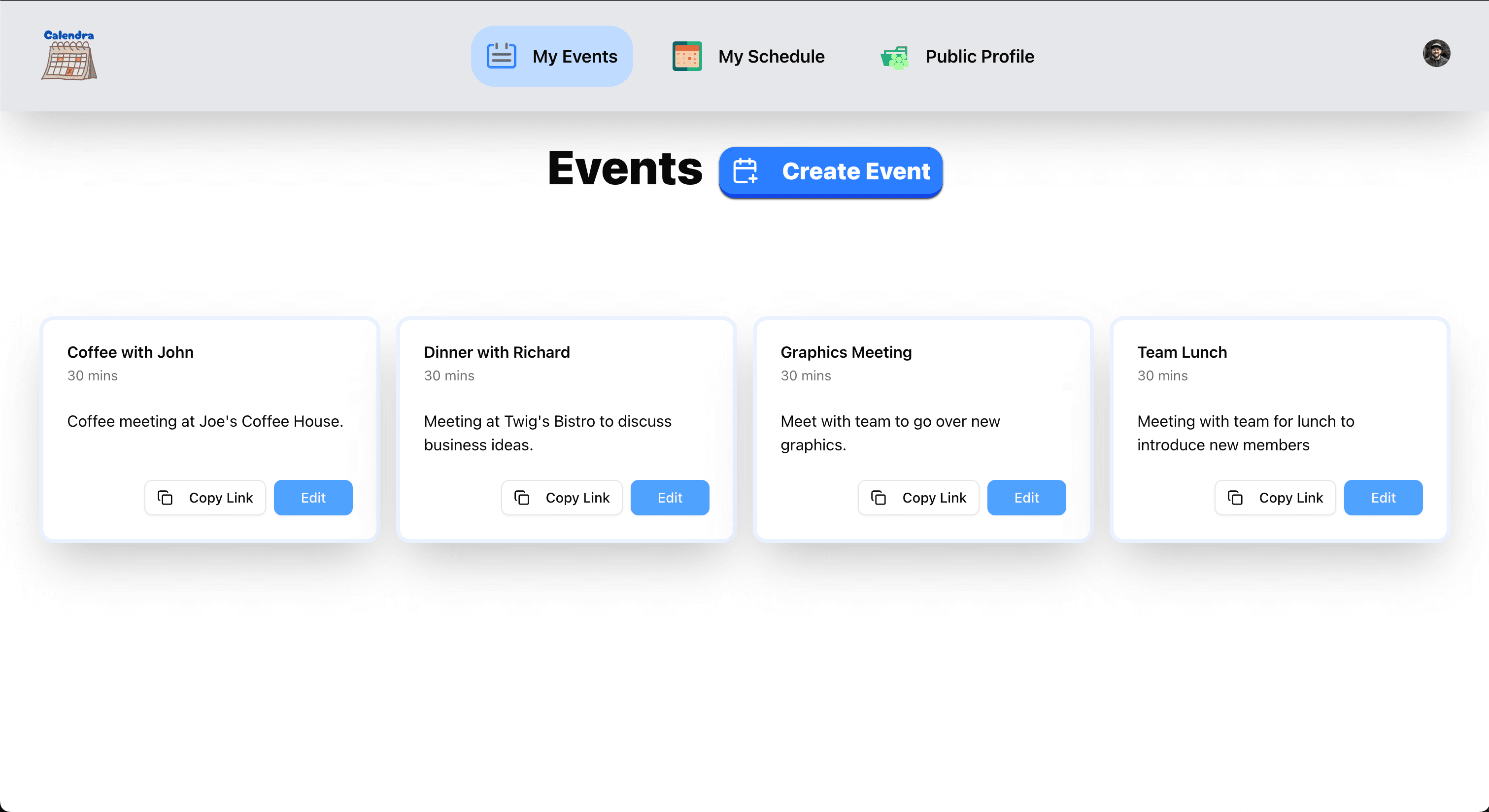
Task: Copy link for Graphics Meeting
Action: coord(918,498)
